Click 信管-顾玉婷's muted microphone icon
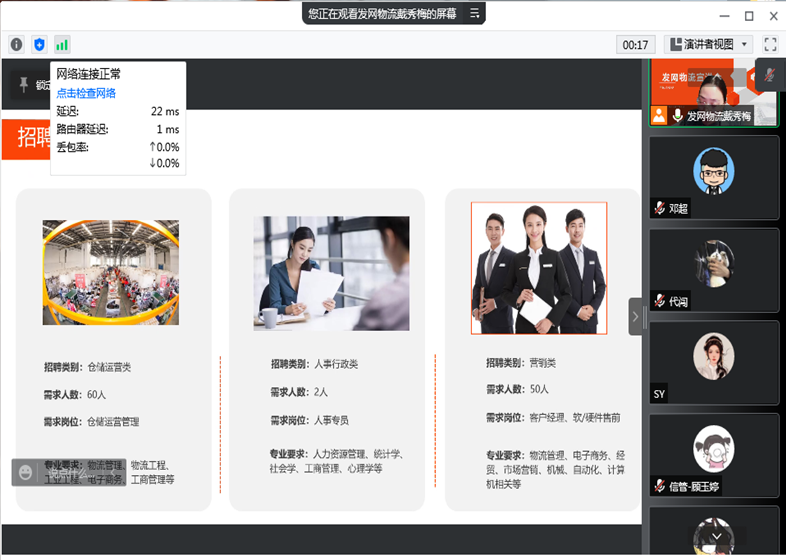The width and height of the screenshot is (786, 560). click(660, 486)
